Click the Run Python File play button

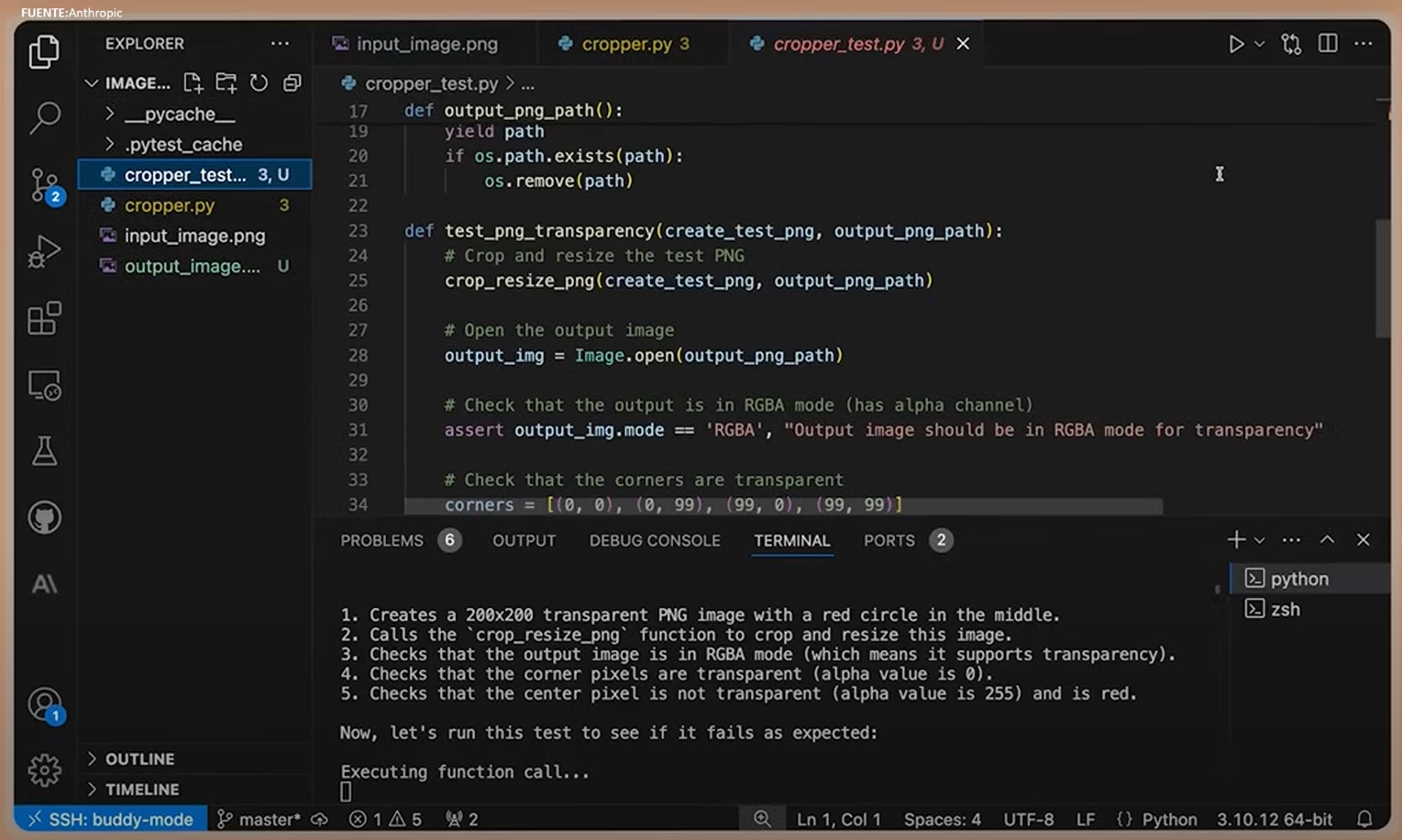1236,44
